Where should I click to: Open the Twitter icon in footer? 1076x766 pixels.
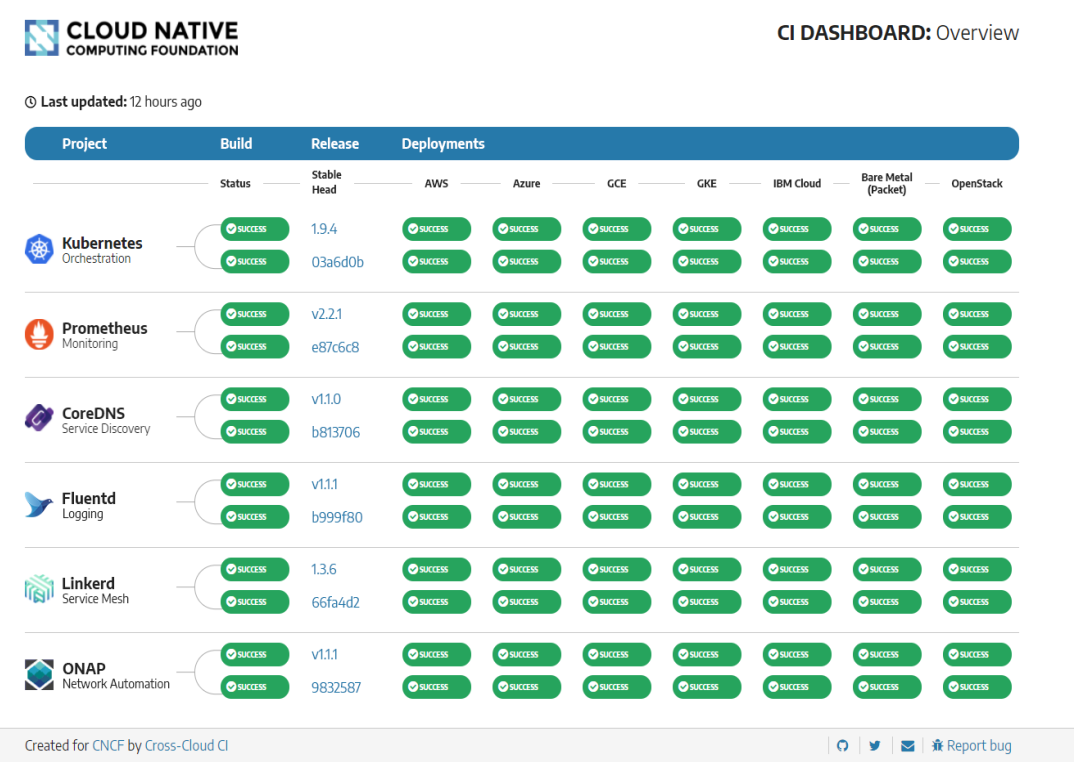pos(875,745)
